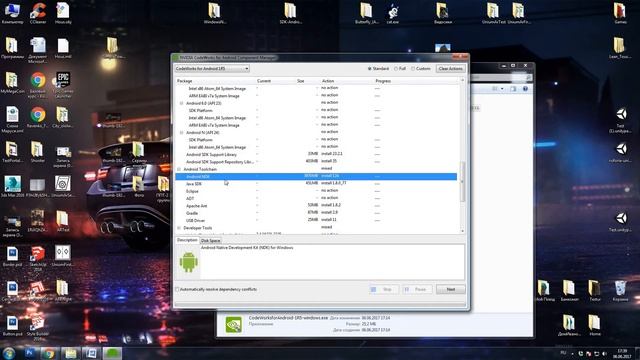Launch CCleaner from the desktop

click(38, 12)
